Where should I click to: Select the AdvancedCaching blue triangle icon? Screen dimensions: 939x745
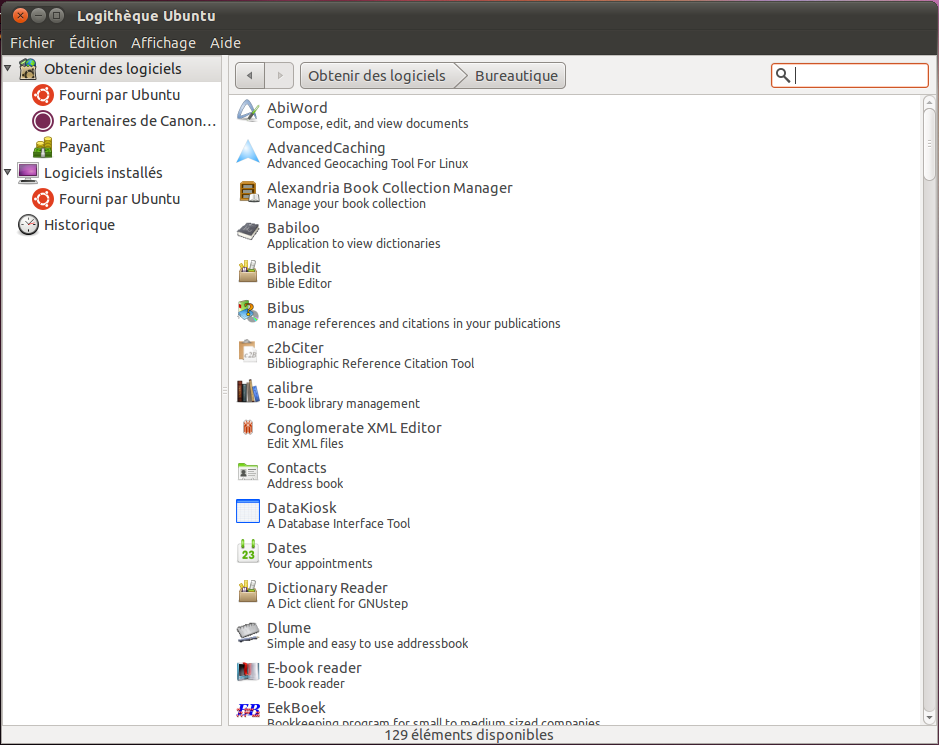pos(248,152)
